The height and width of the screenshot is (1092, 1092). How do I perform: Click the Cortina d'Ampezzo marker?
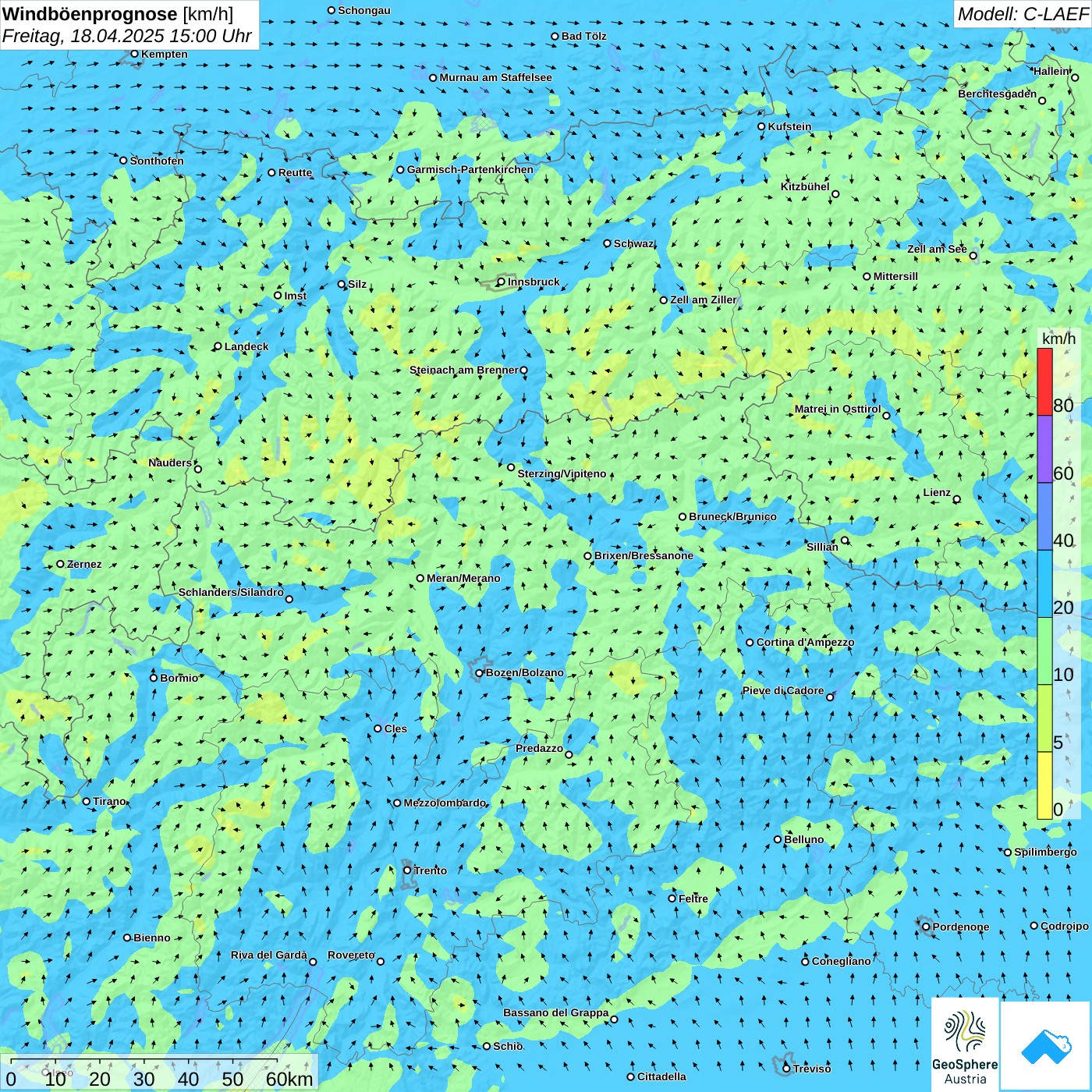(750, 643)
